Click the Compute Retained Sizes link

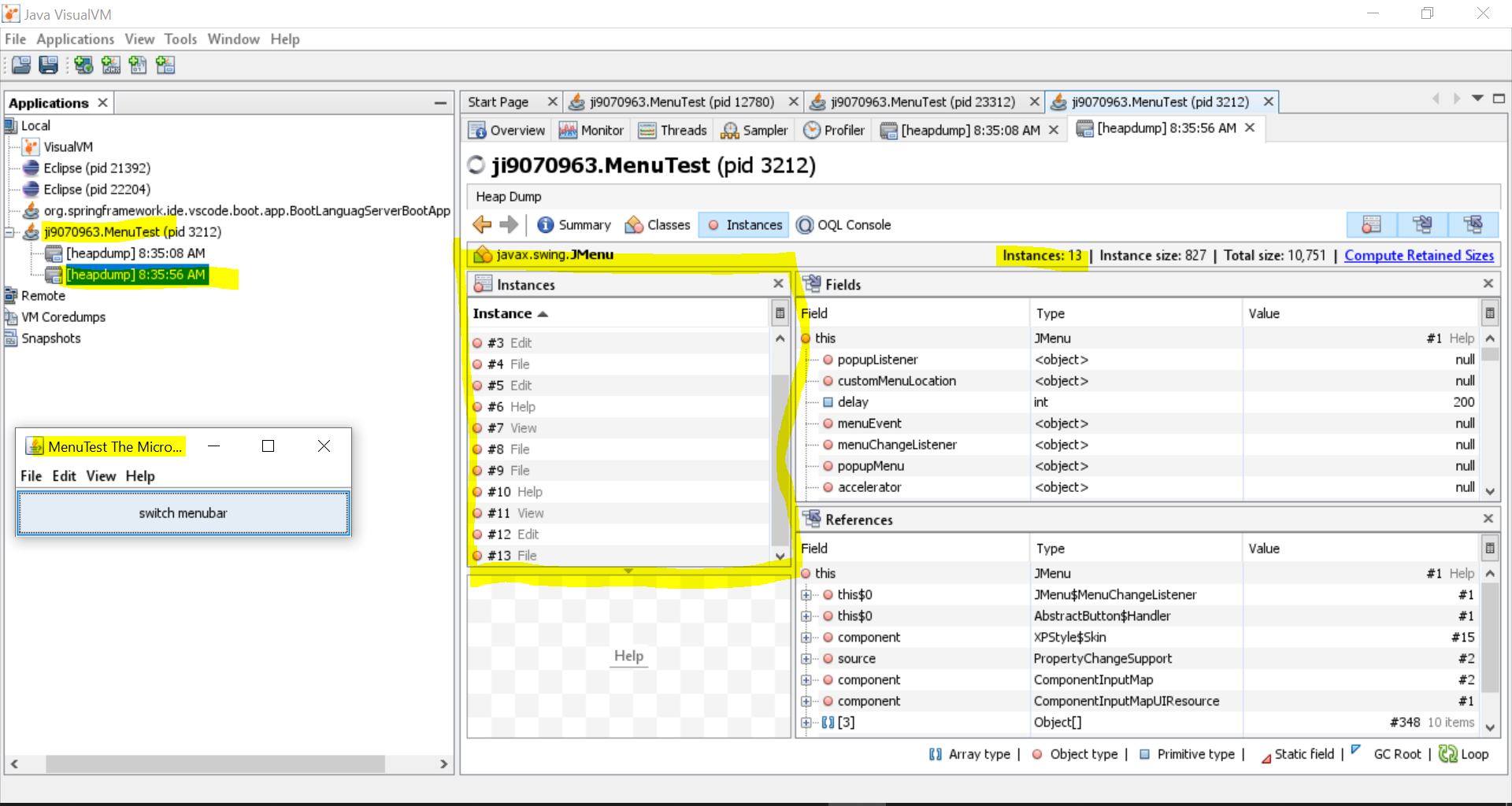coord(1418,256)
